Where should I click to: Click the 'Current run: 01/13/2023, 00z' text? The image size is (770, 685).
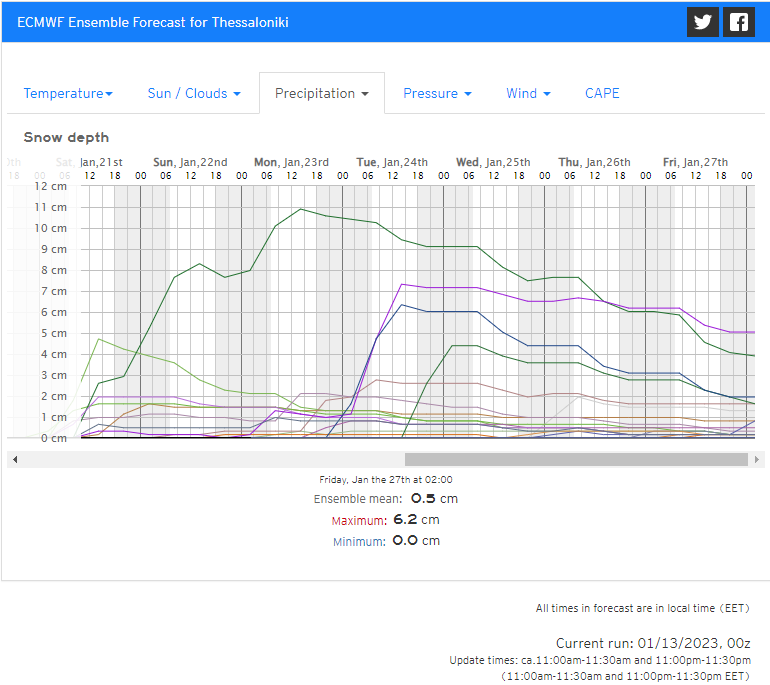[653, 643]
